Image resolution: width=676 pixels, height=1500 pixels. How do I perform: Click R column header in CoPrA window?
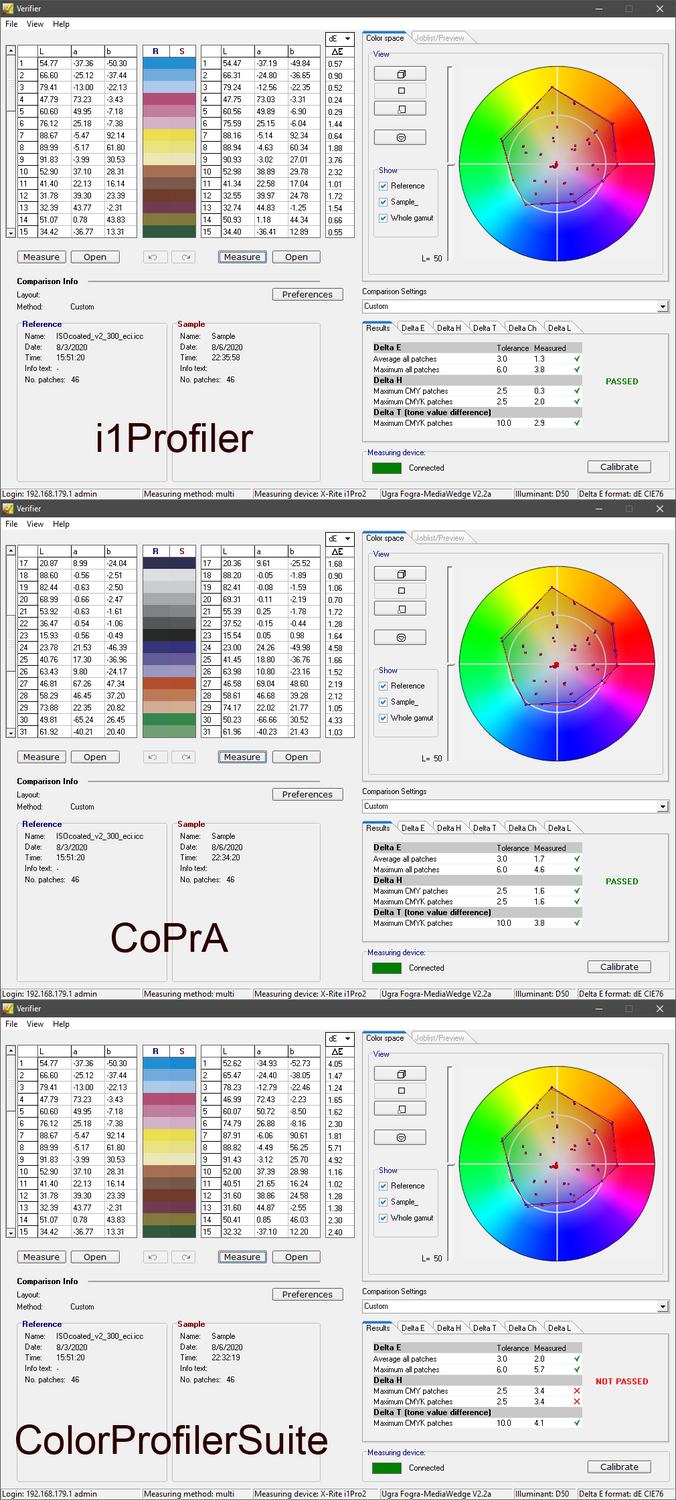[156, 550]
